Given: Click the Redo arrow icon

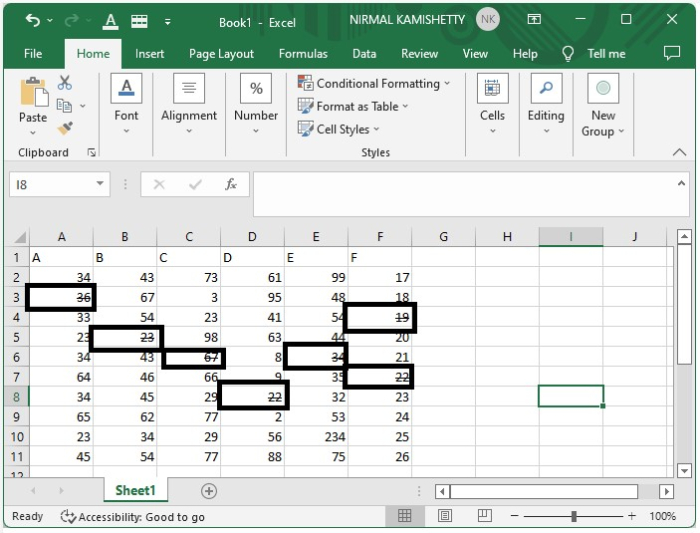Looking at the screenshot, I should 71,20.
